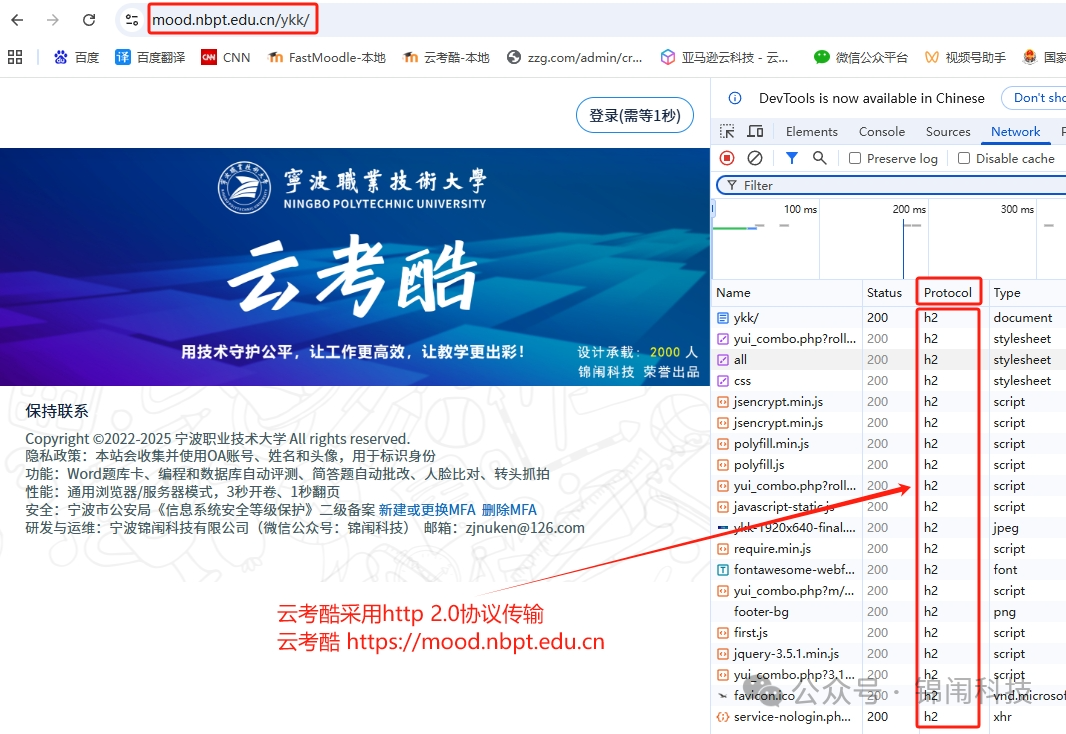The image size is (1066, 734).
Task: Clear the network log with the clear icon
Action: click(755, 158)
